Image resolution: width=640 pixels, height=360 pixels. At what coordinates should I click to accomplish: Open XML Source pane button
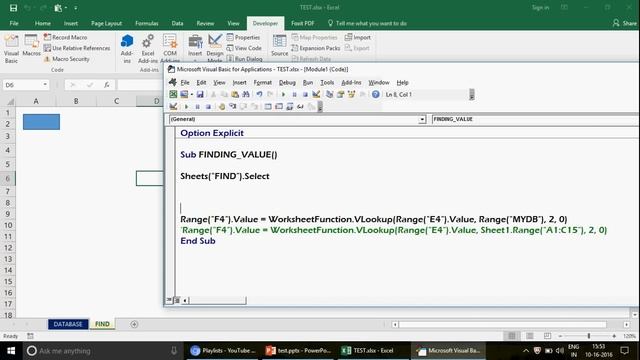click(280, 46)
